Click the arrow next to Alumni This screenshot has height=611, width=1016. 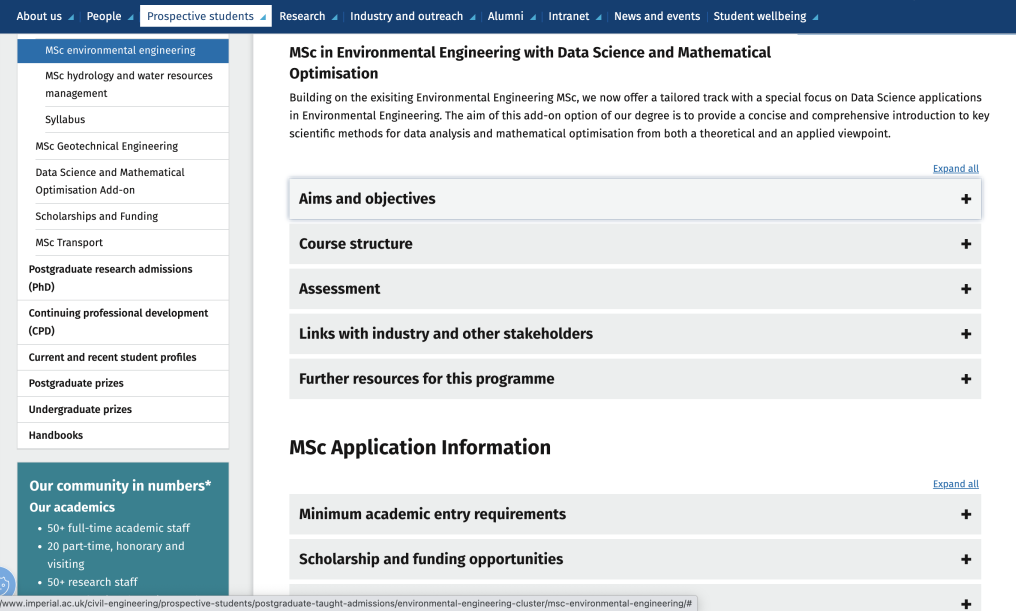click(x=533, y=17)
